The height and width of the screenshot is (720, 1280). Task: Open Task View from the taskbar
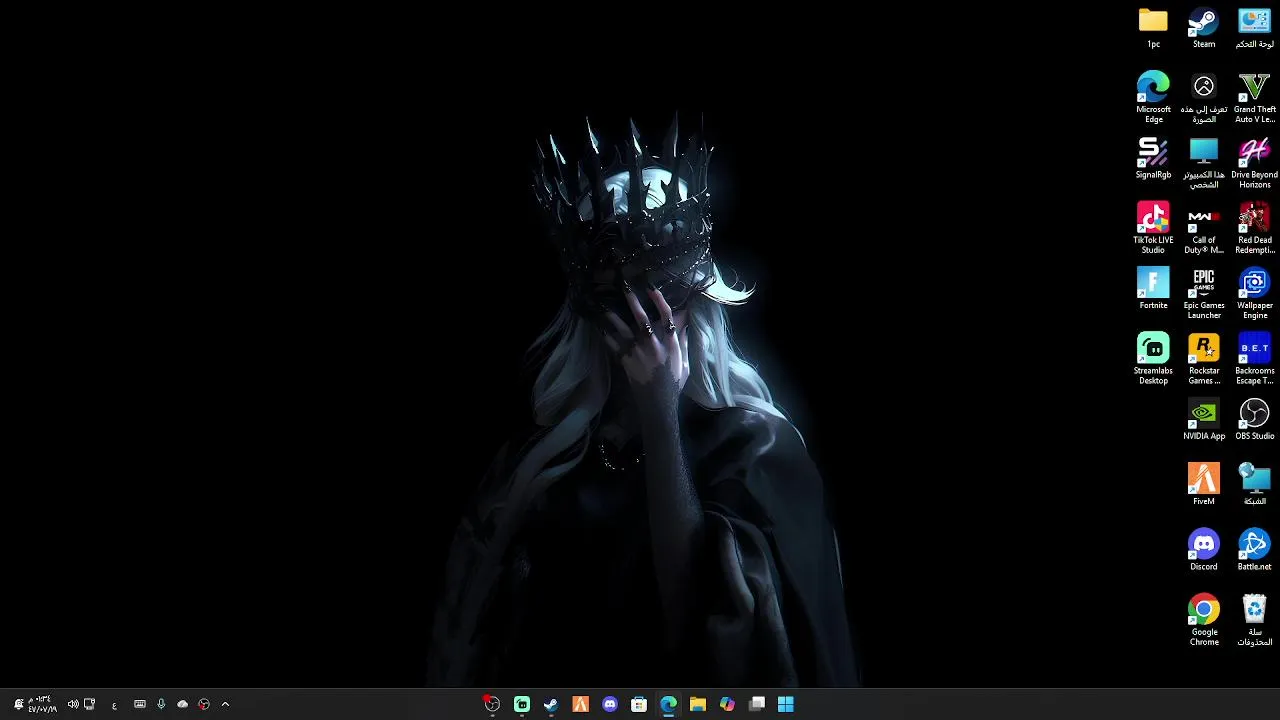[x=757, y=704]
